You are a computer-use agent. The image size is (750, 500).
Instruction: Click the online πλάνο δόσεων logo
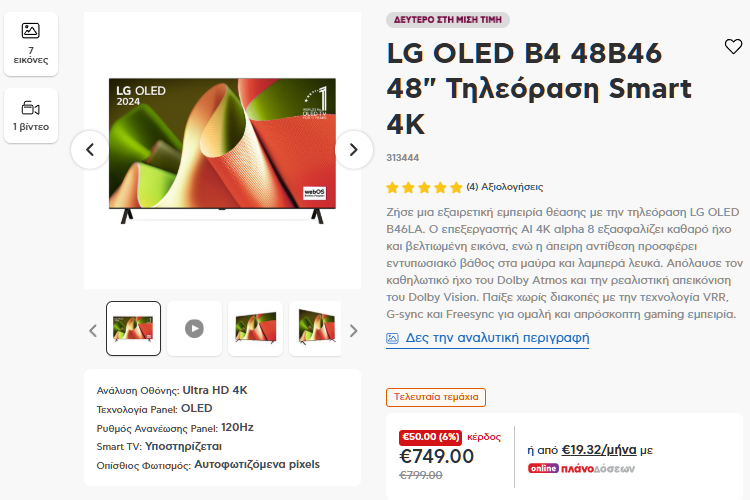(581, 468)
